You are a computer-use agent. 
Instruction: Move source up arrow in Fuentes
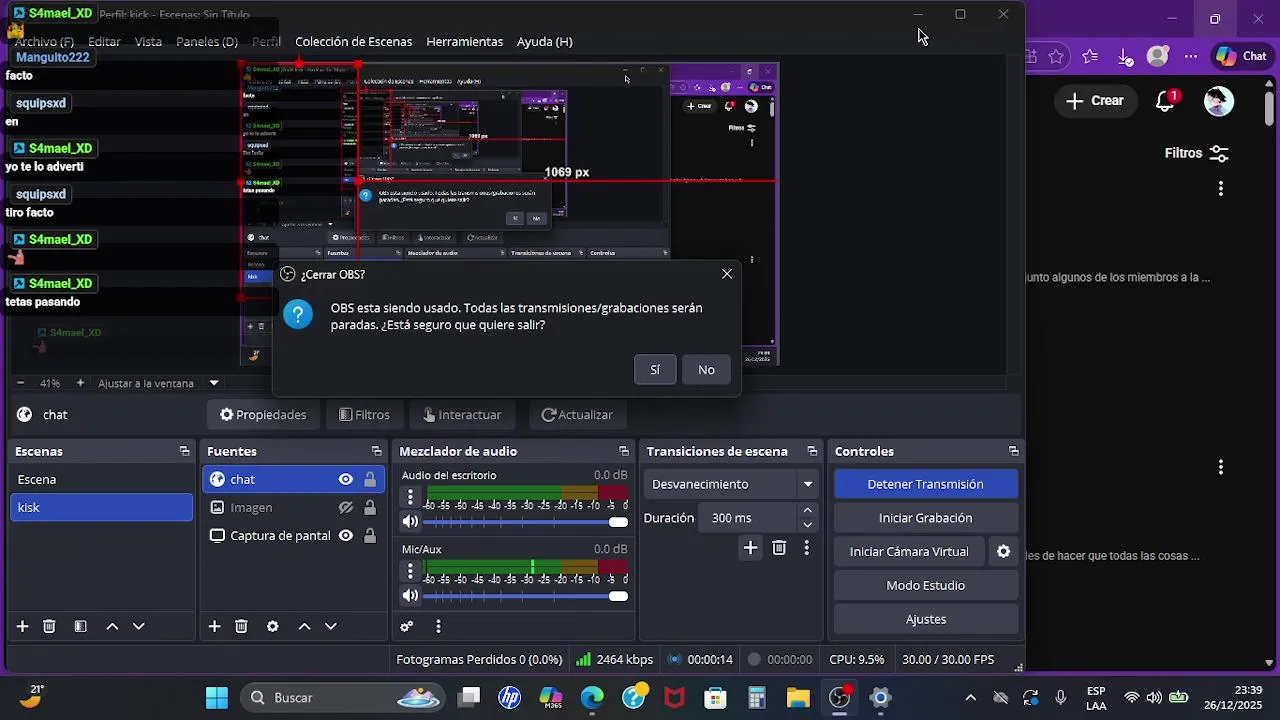click(304, 627)
